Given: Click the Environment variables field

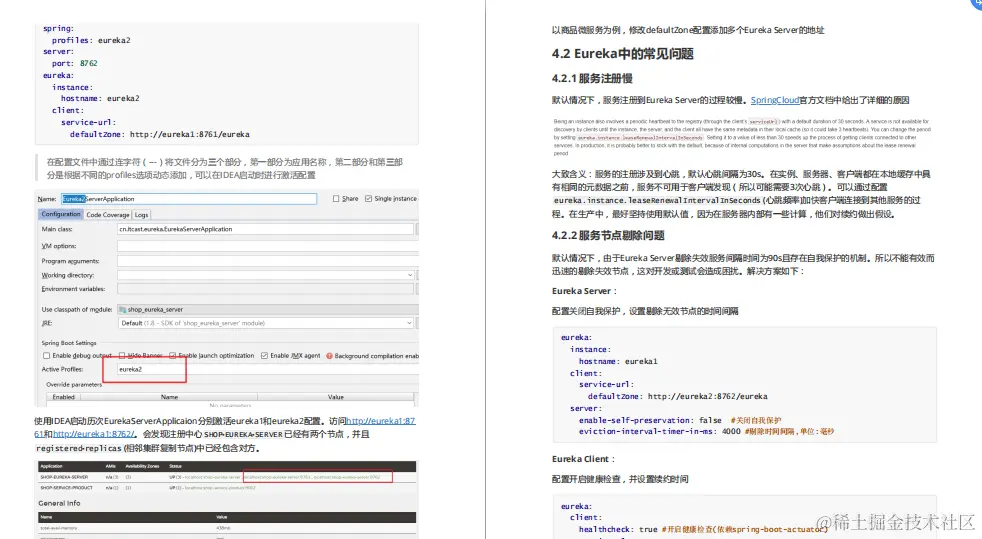Looking at the screenshot, I should 266,289.
